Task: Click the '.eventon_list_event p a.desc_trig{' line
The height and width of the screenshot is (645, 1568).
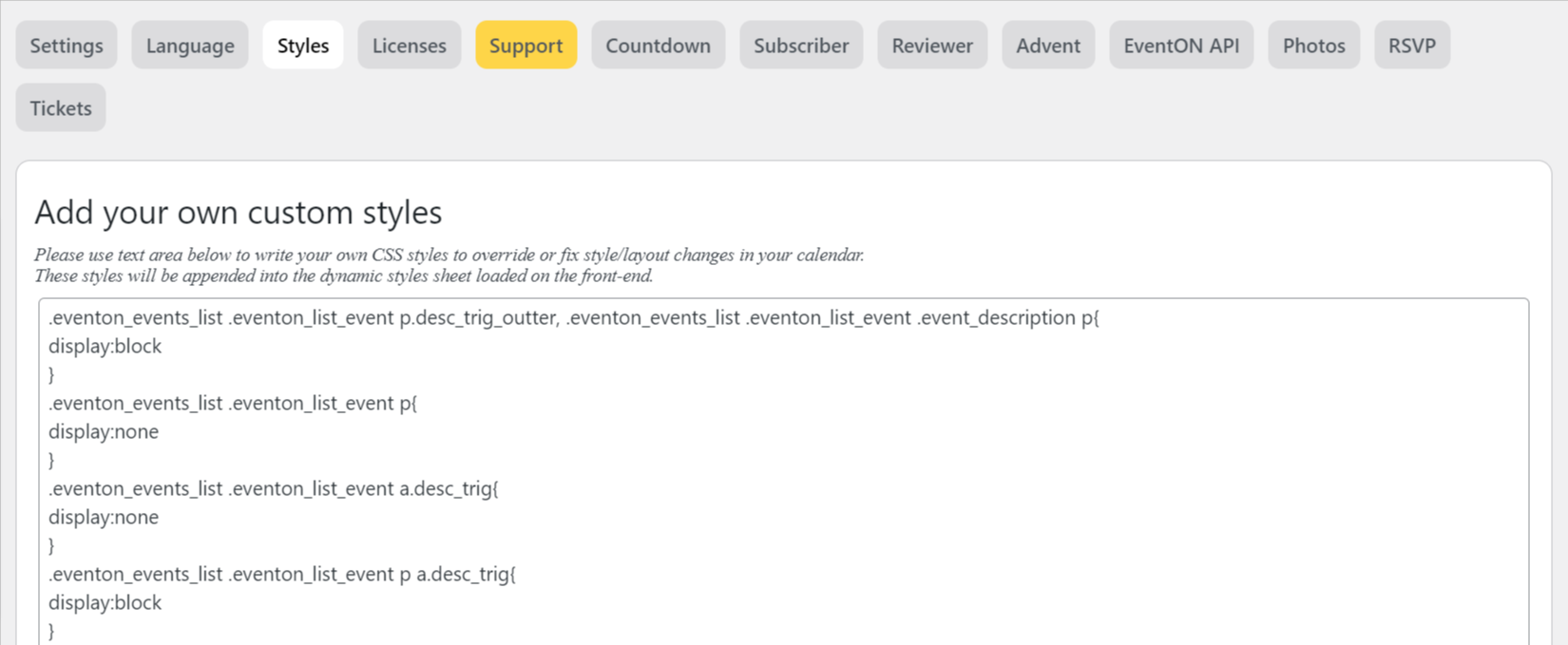Action: (282, 574)
